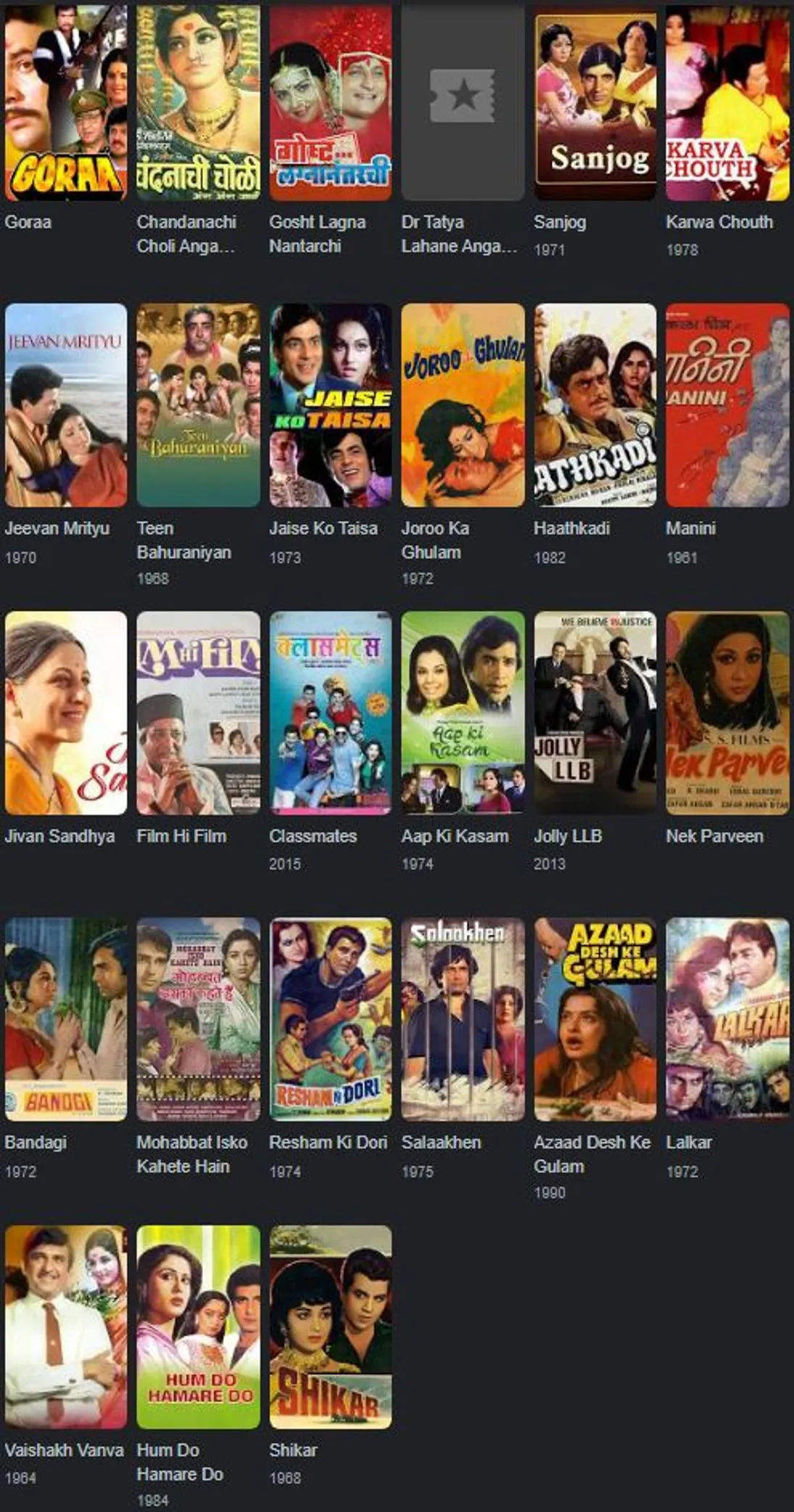This screenshot has width=794, height=1512.
Task: Click the placeholder ticket icon for Dr Tatya Lahane
Action: 462,95
